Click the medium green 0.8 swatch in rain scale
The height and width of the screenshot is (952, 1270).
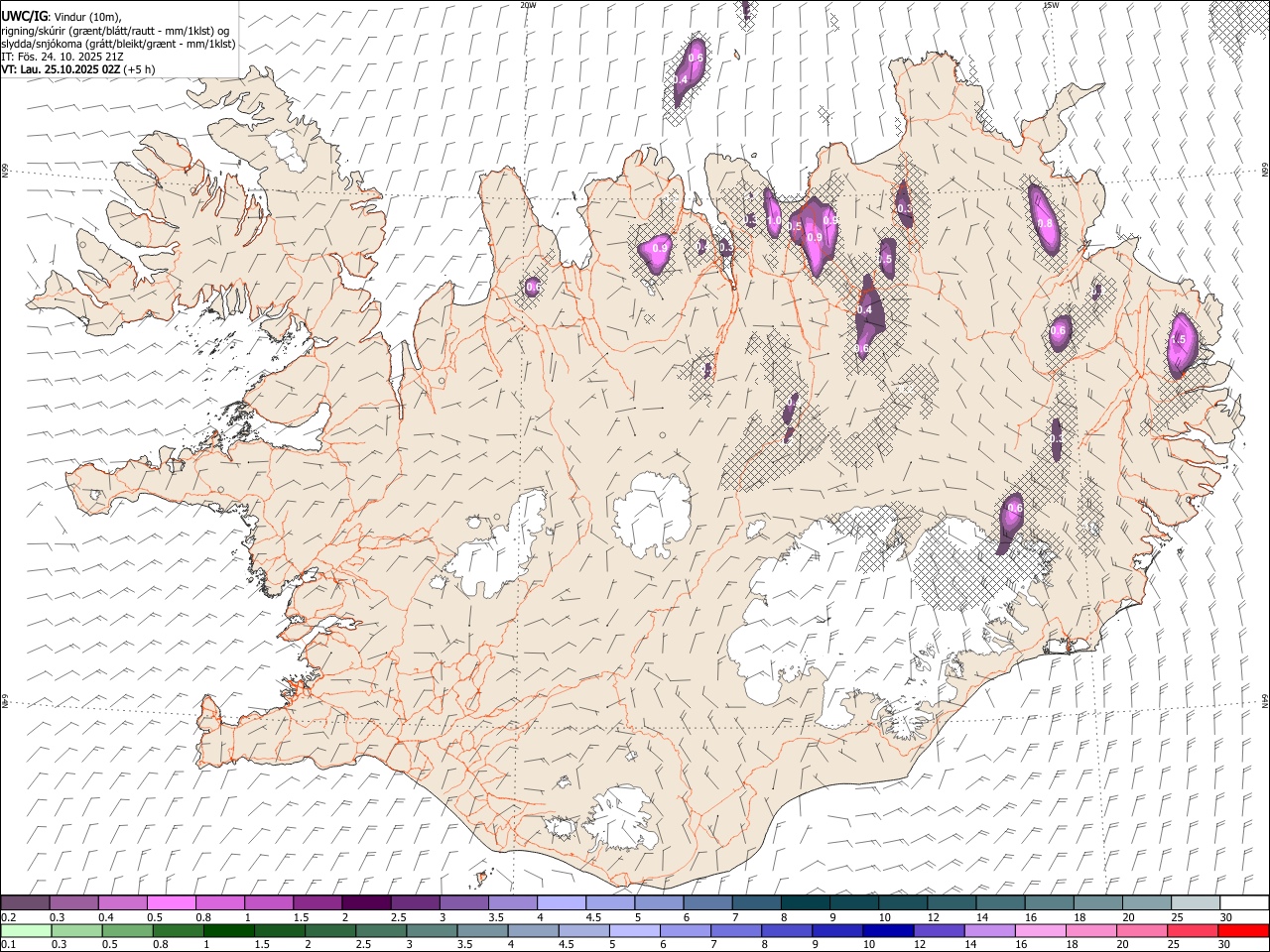pyautogui.click(x=179, y=930)
